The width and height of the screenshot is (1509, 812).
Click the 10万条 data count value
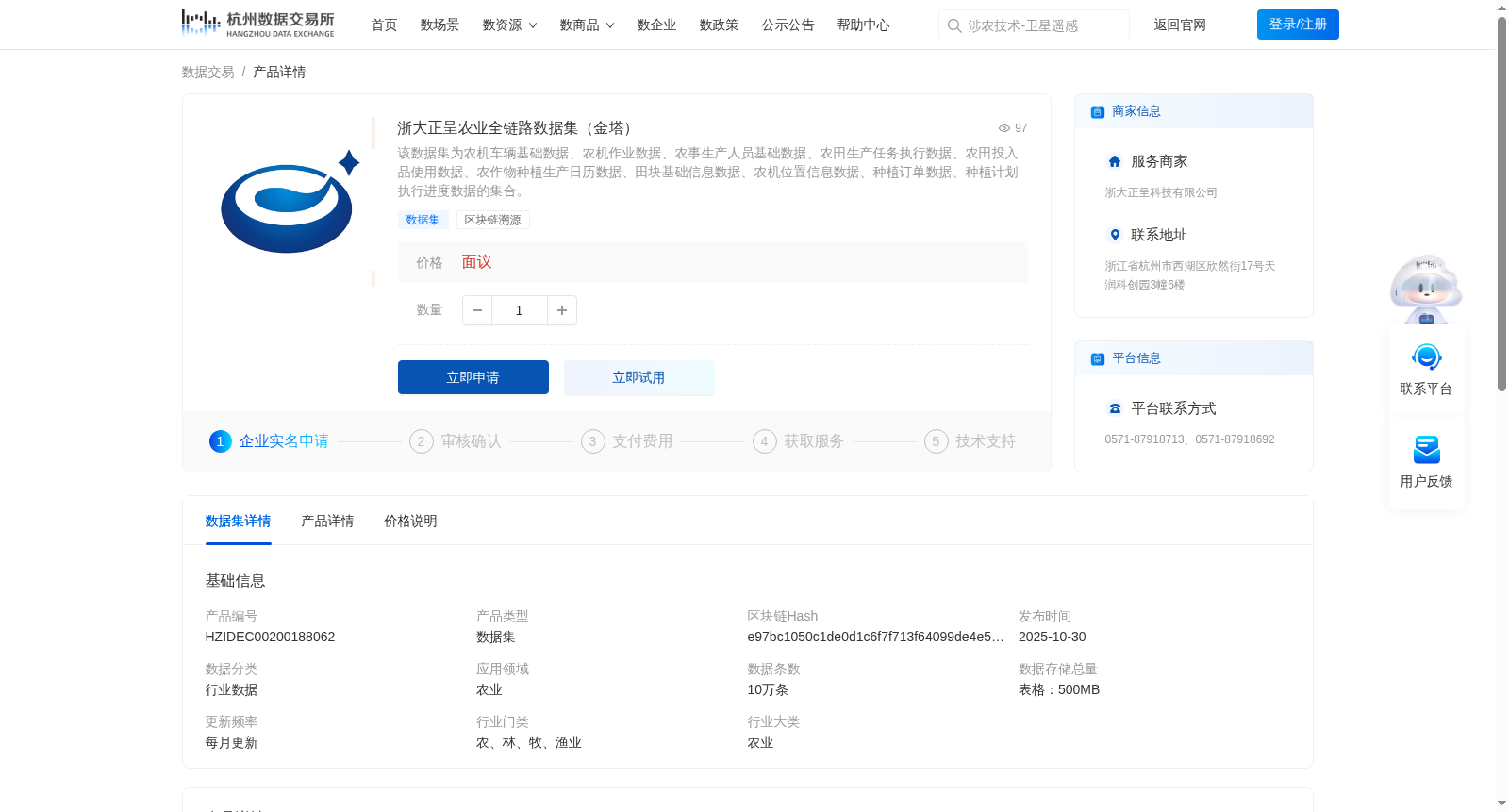767,690
